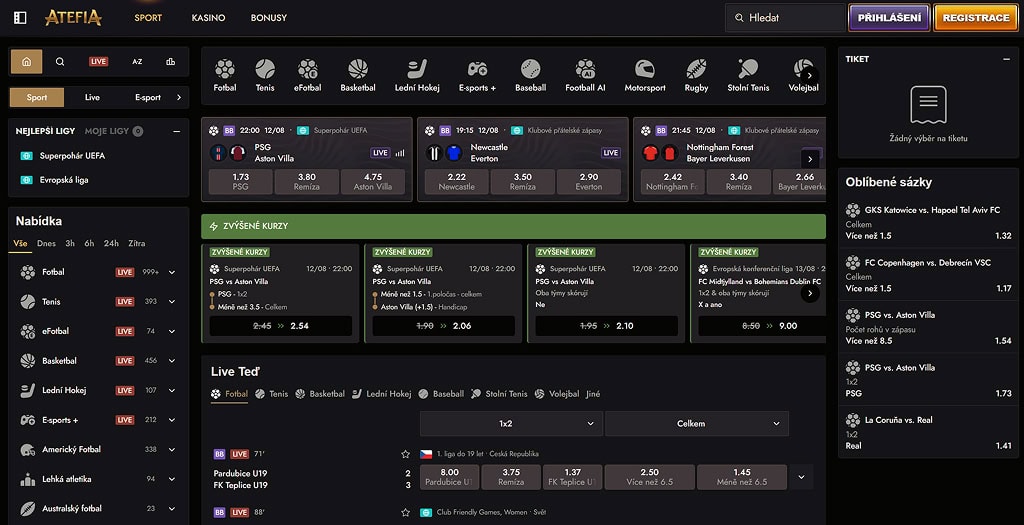The height and width of the screenshot is (525, 1024).
Task: Focus the Hledat search field
Action: point(786,18)
